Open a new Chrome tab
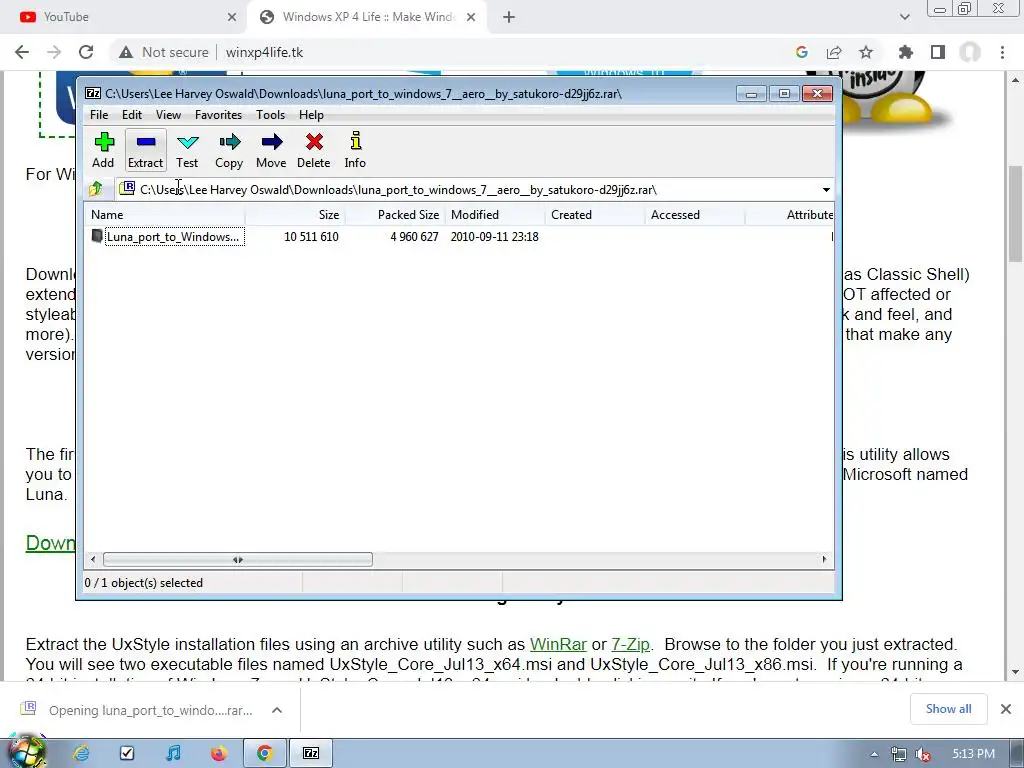The image size is (1024, 768). [509, 18]
